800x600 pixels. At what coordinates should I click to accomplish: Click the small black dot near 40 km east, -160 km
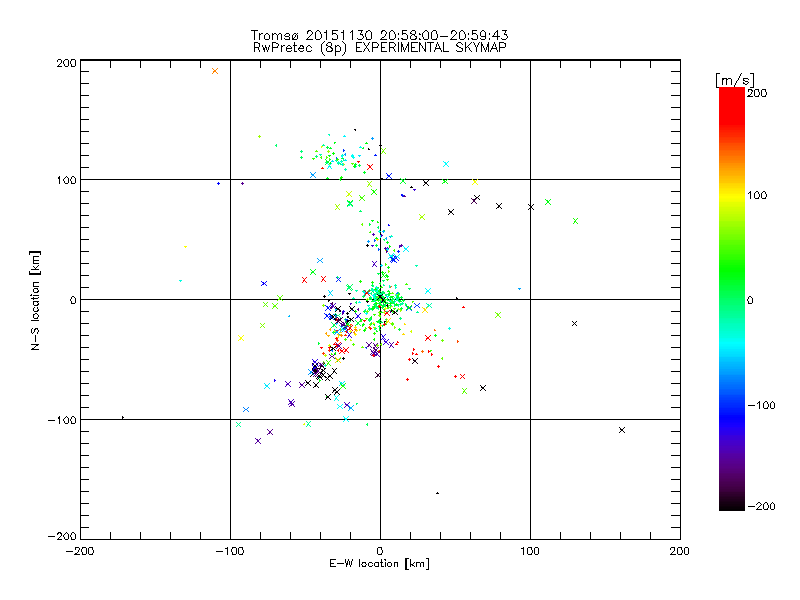(x=437, y=493)
